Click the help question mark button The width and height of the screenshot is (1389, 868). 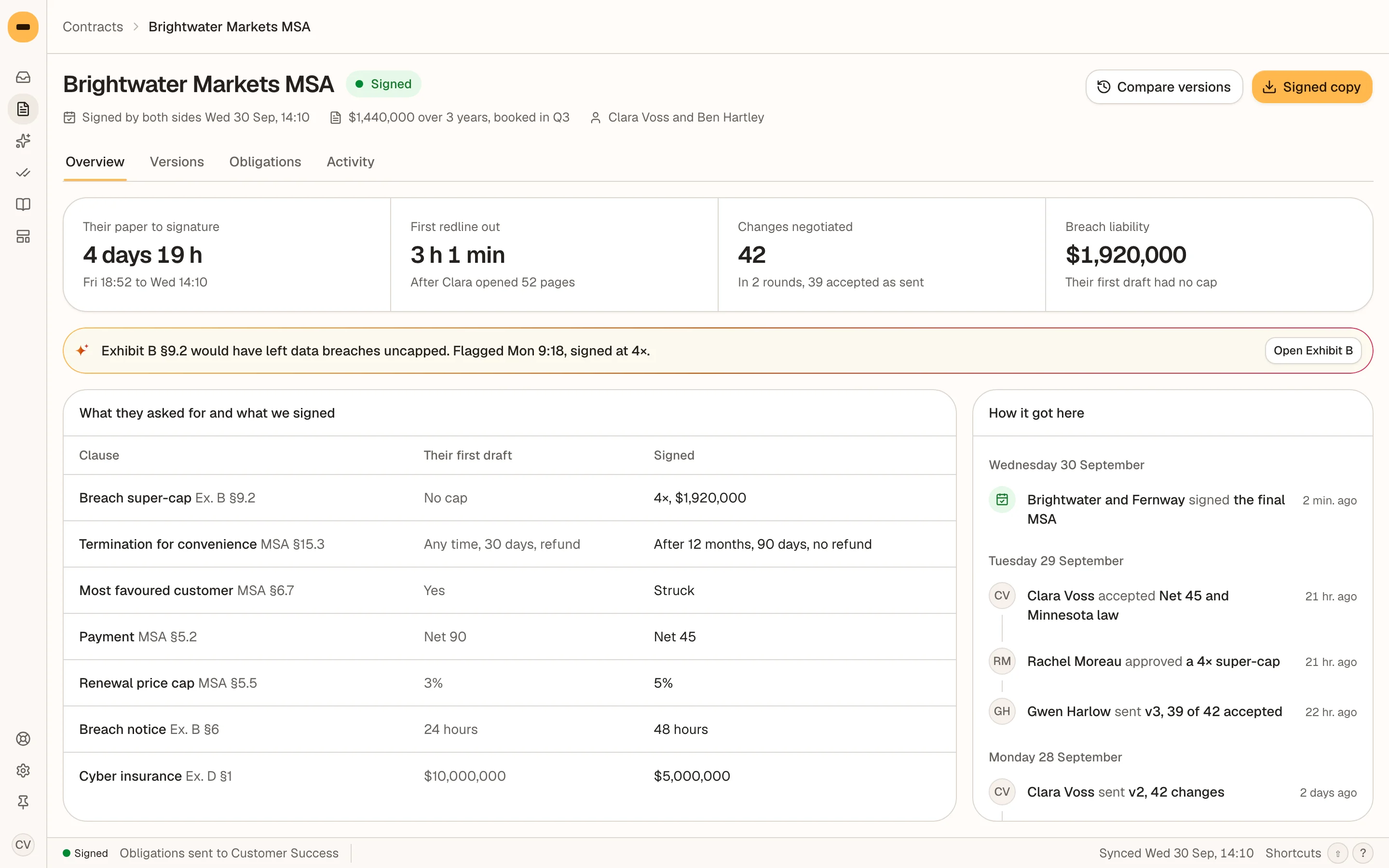pos(1362,853)
